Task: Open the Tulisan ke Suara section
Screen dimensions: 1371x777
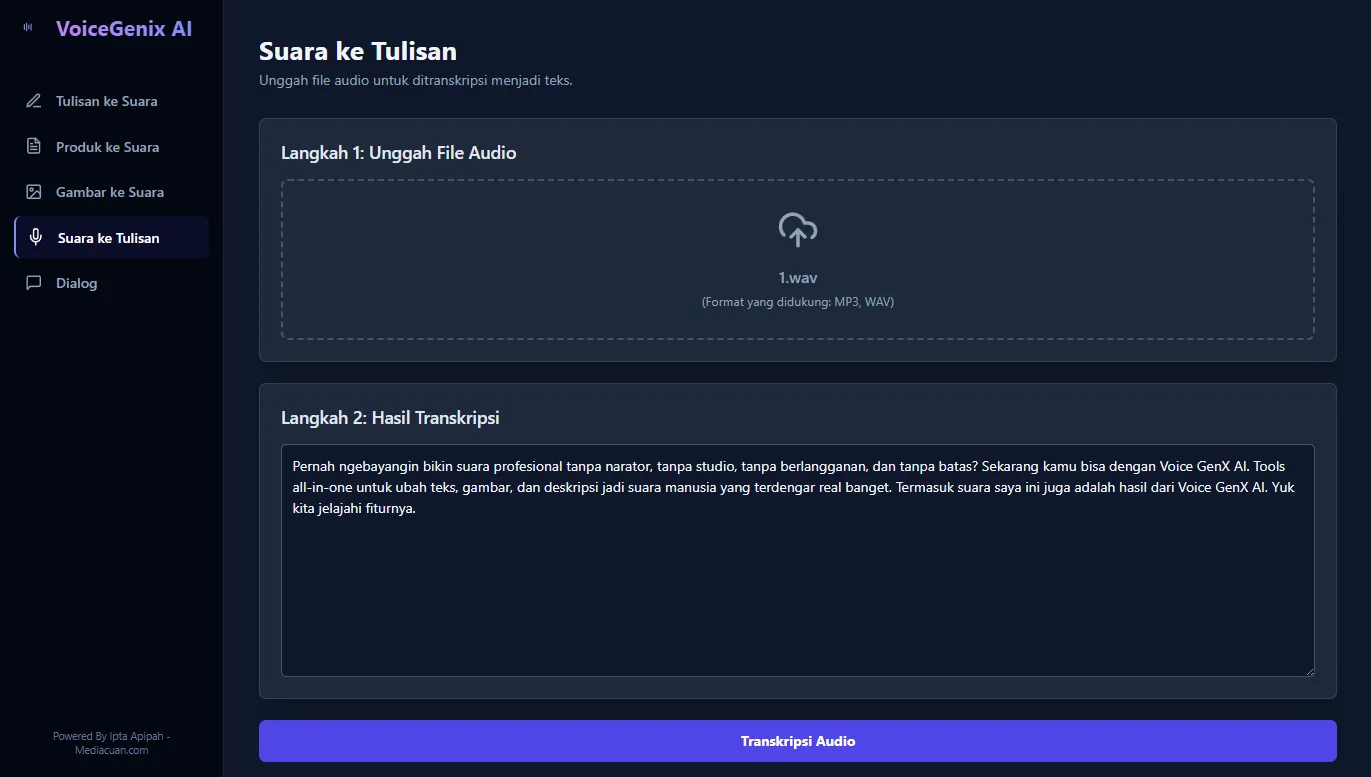Action: [x=107, y=101]
